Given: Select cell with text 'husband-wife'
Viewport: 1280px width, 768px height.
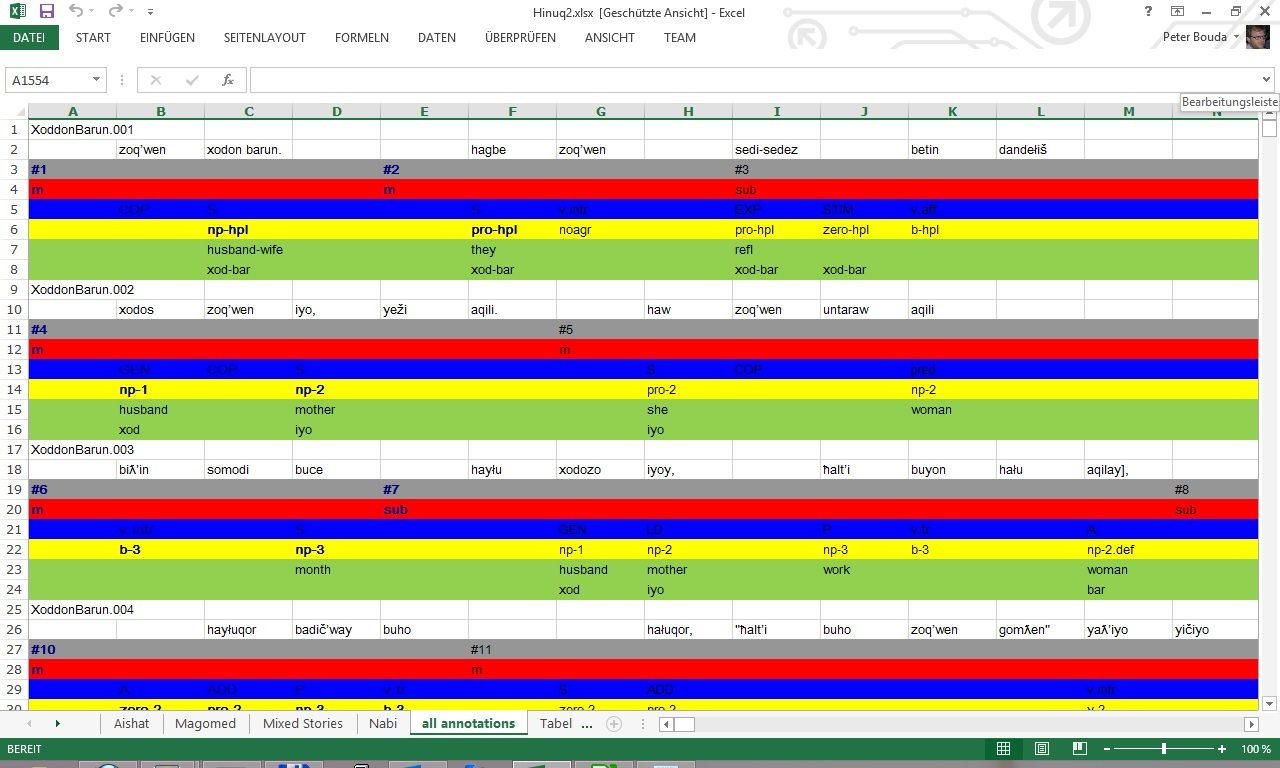Looking at the screenshot, I should [248, 250].
